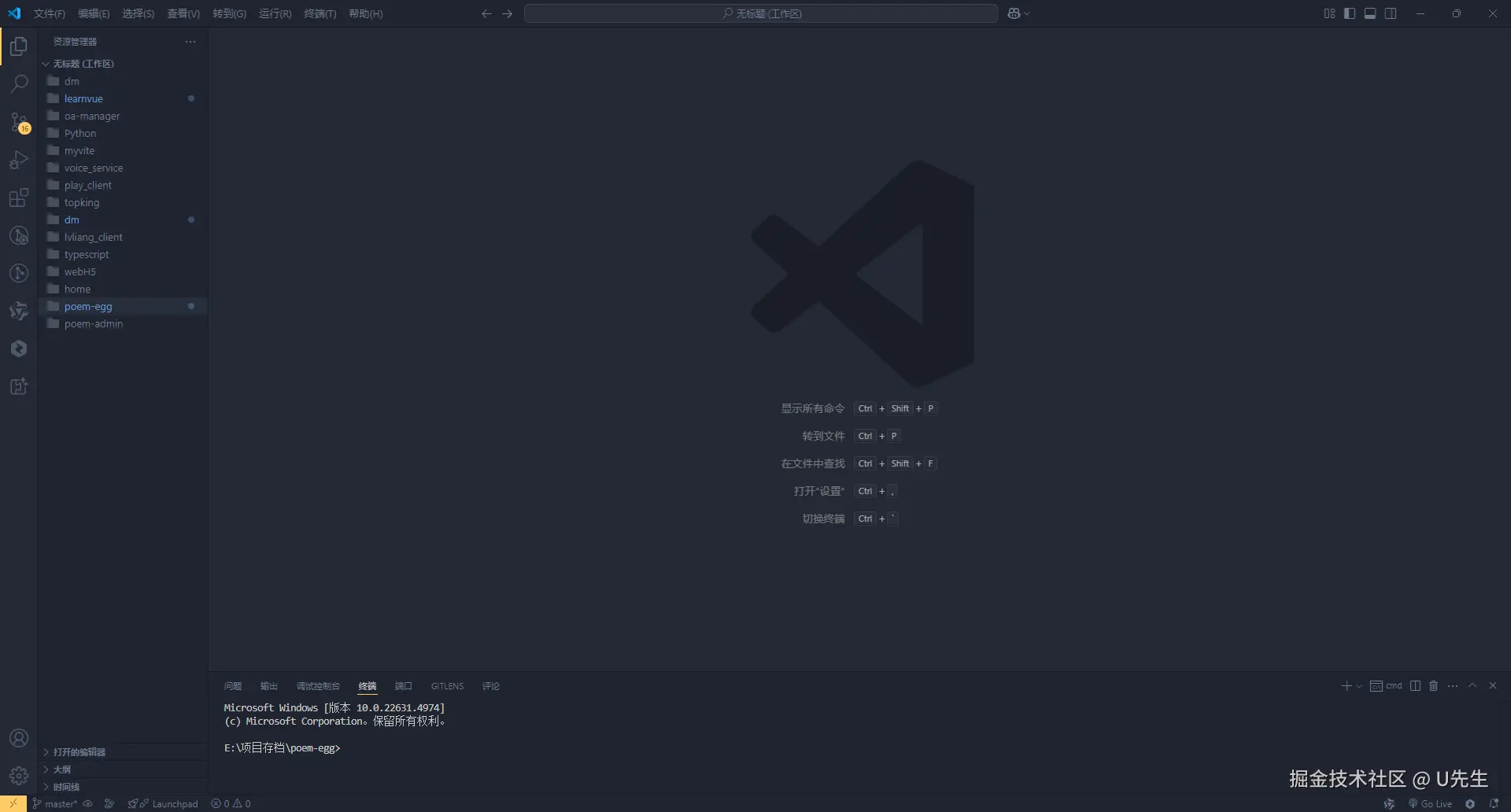The height and width of the screenshot is (812, 1511).
Task: Open Source Control view with 16 badge
Action: [x=19, y=123]
